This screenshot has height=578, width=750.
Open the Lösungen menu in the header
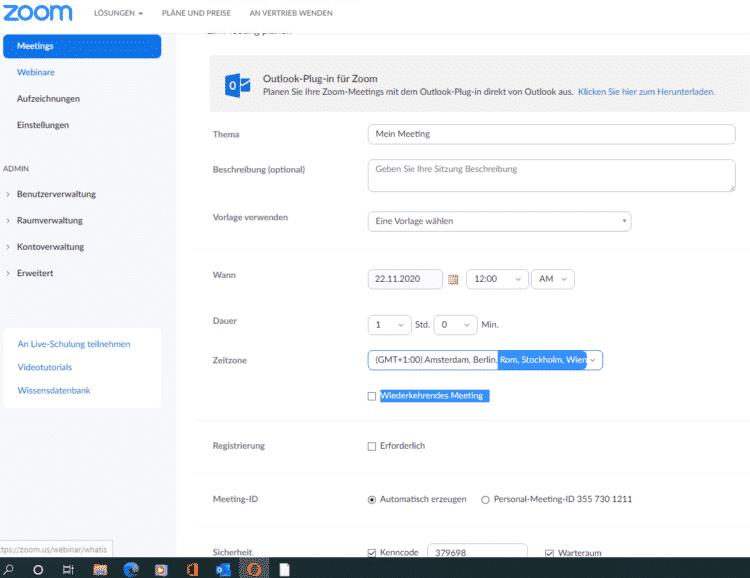click(118, 13)
